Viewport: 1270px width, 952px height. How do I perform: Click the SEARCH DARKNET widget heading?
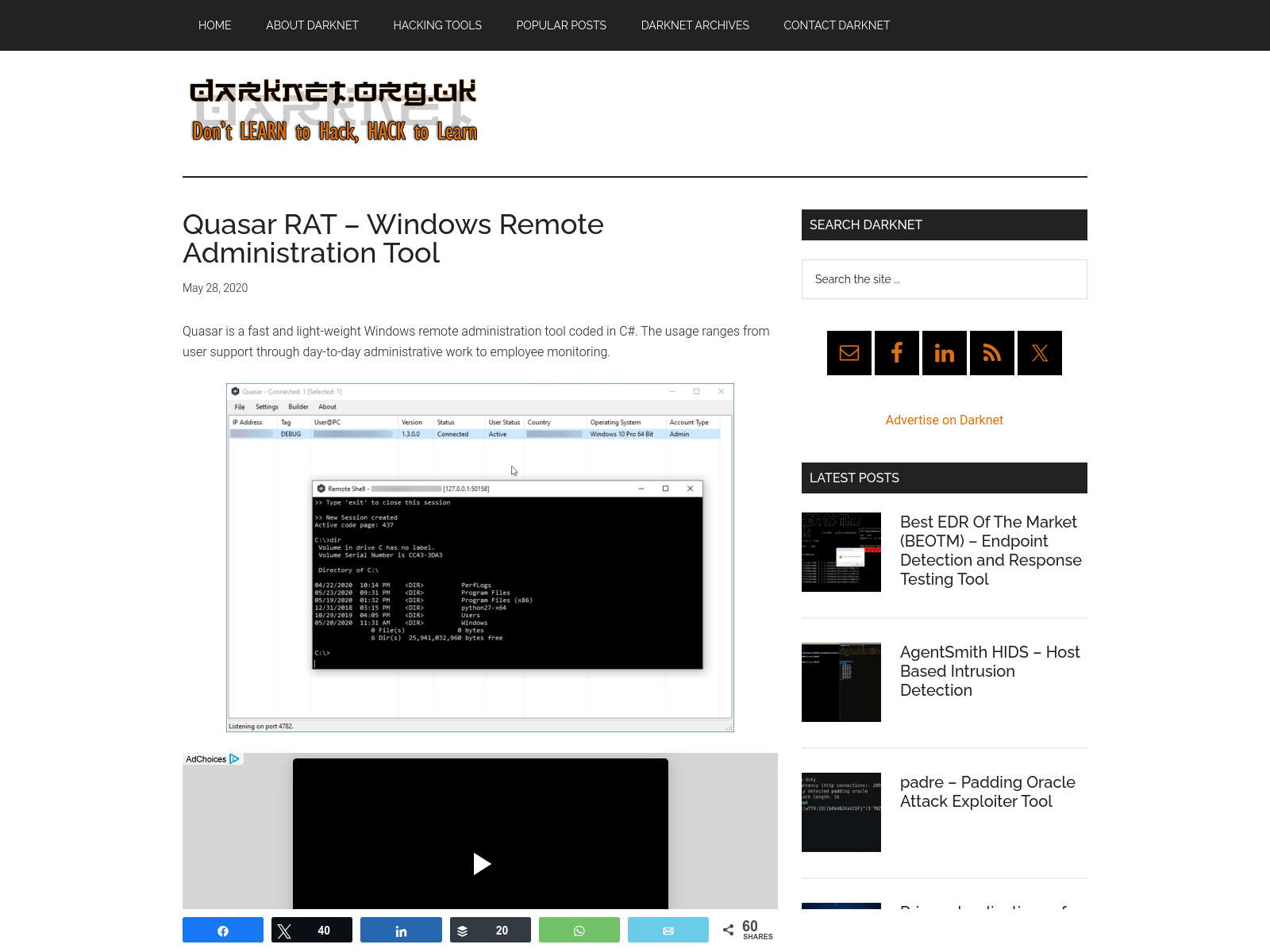945,225
